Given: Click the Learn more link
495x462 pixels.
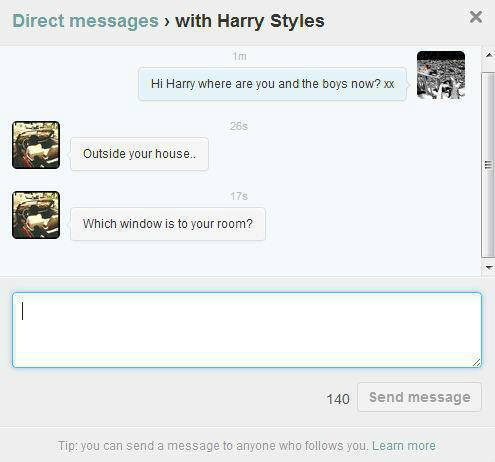Looking at the screenshot, I should tap(404, 446).
